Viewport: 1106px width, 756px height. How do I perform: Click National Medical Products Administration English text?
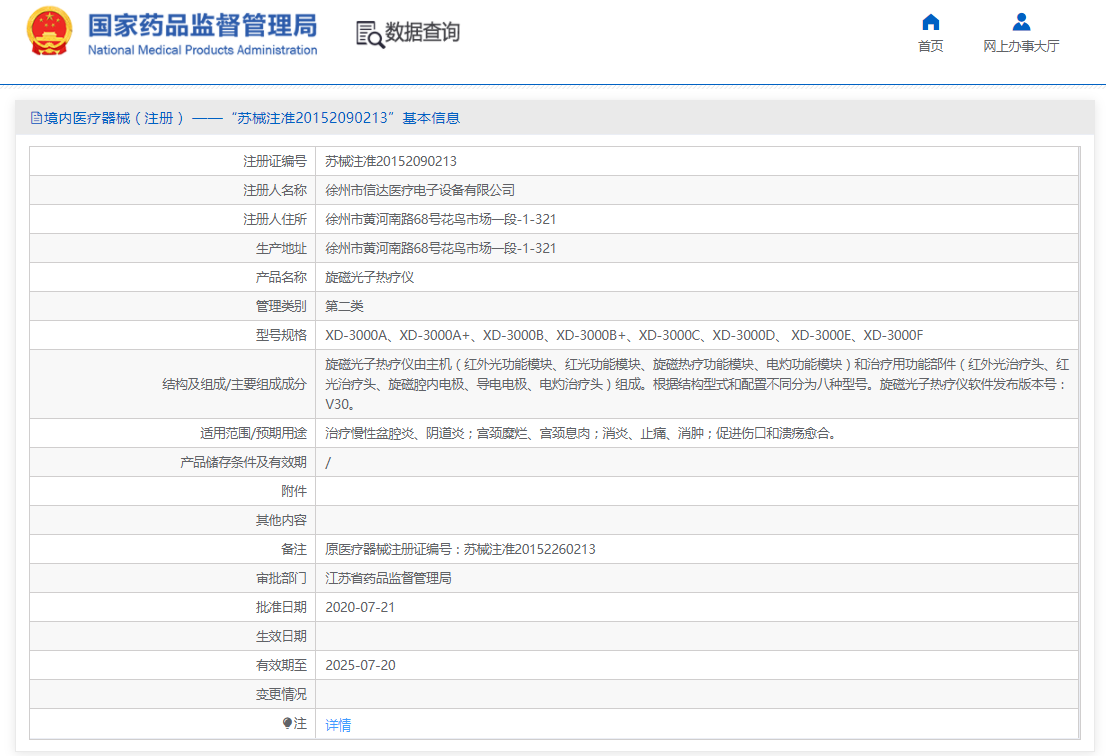click(202, 50)
